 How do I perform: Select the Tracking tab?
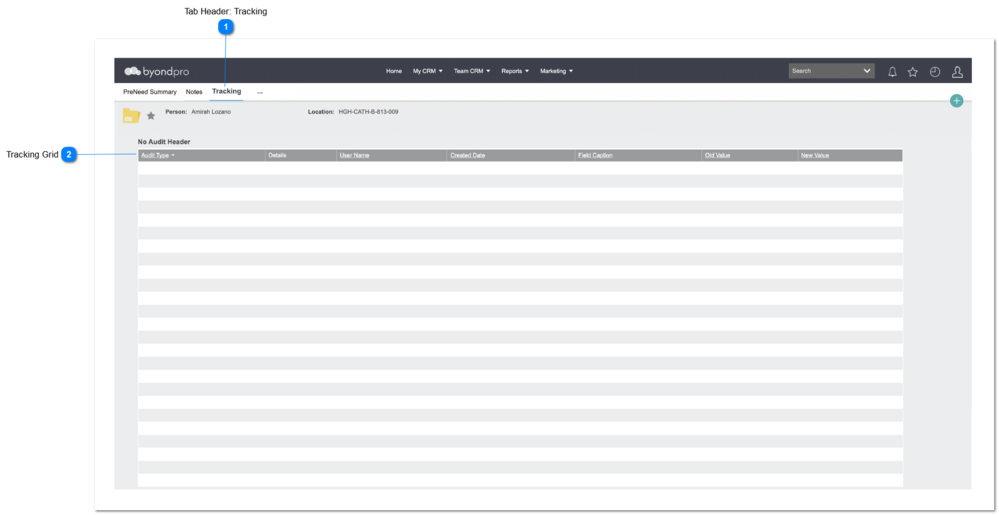(x=227, y=91)
